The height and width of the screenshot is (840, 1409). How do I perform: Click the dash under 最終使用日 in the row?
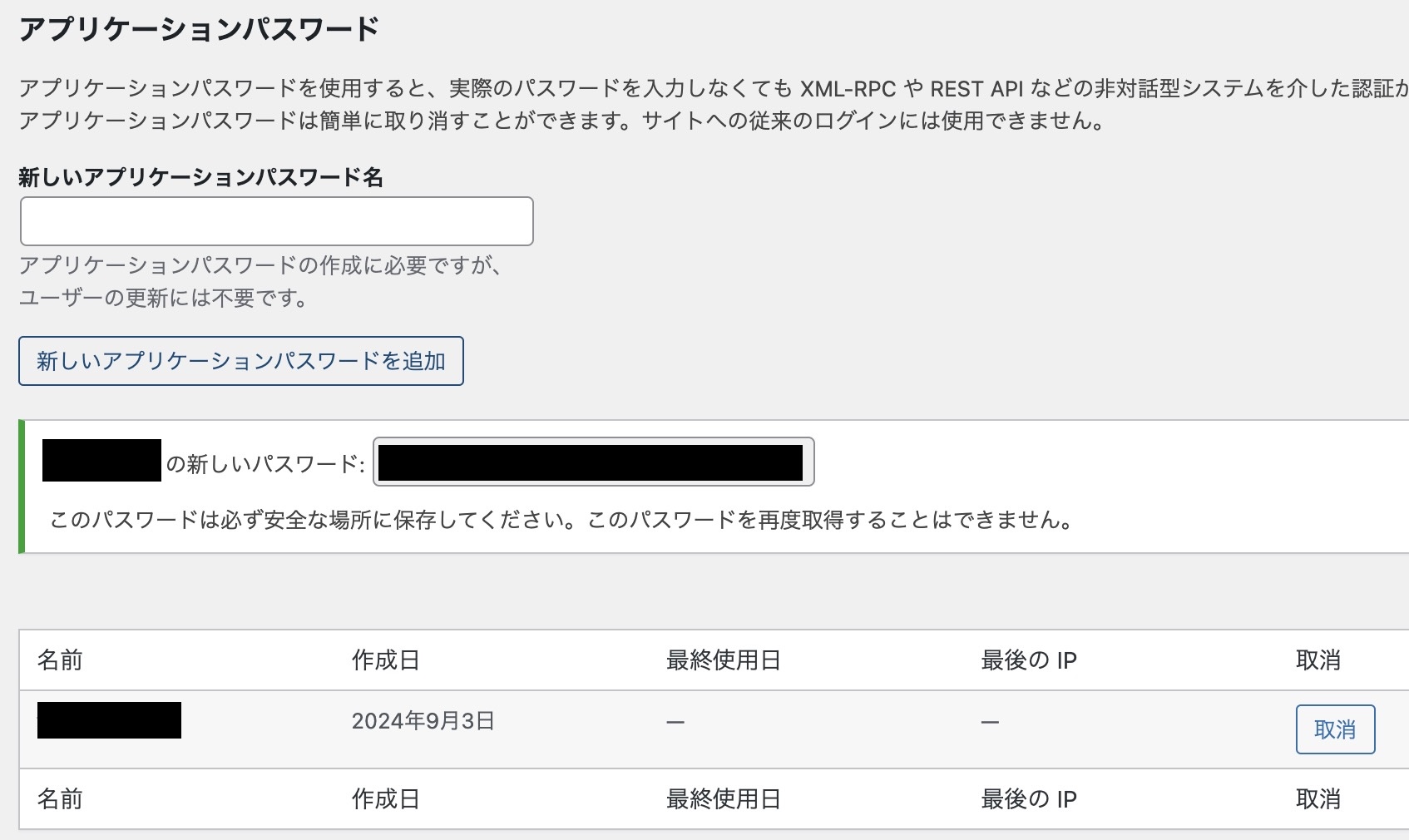(x=675, y=722)
